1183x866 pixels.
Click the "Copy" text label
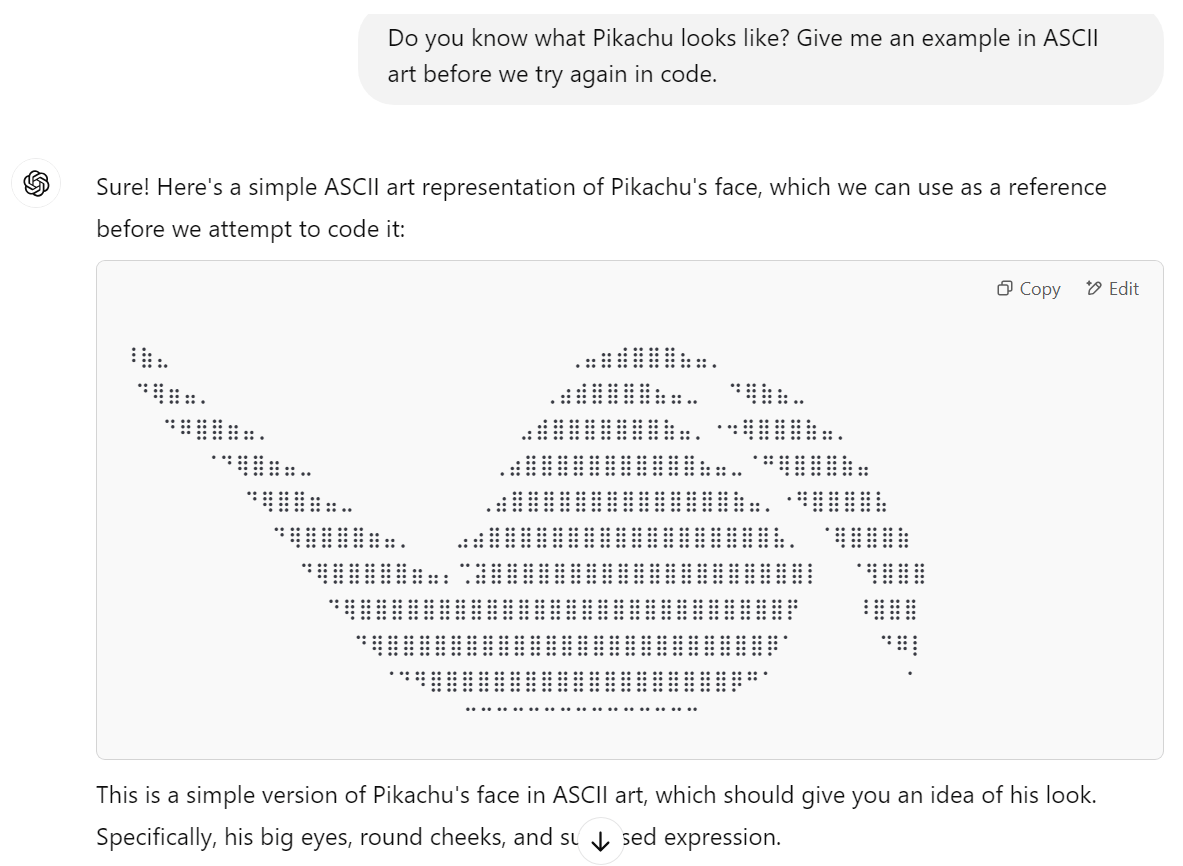(x=1040, y=289)
